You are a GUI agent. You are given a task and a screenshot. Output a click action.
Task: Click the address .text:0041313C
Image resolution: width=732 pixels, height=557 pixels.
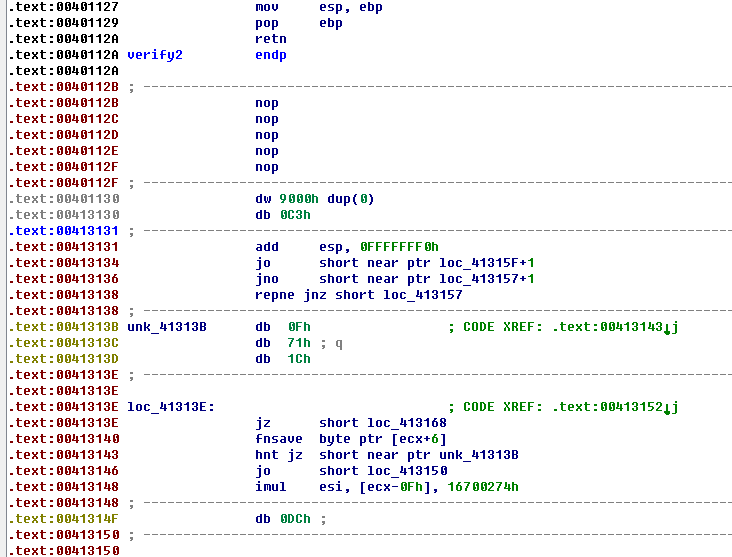[x=64, y=343]
